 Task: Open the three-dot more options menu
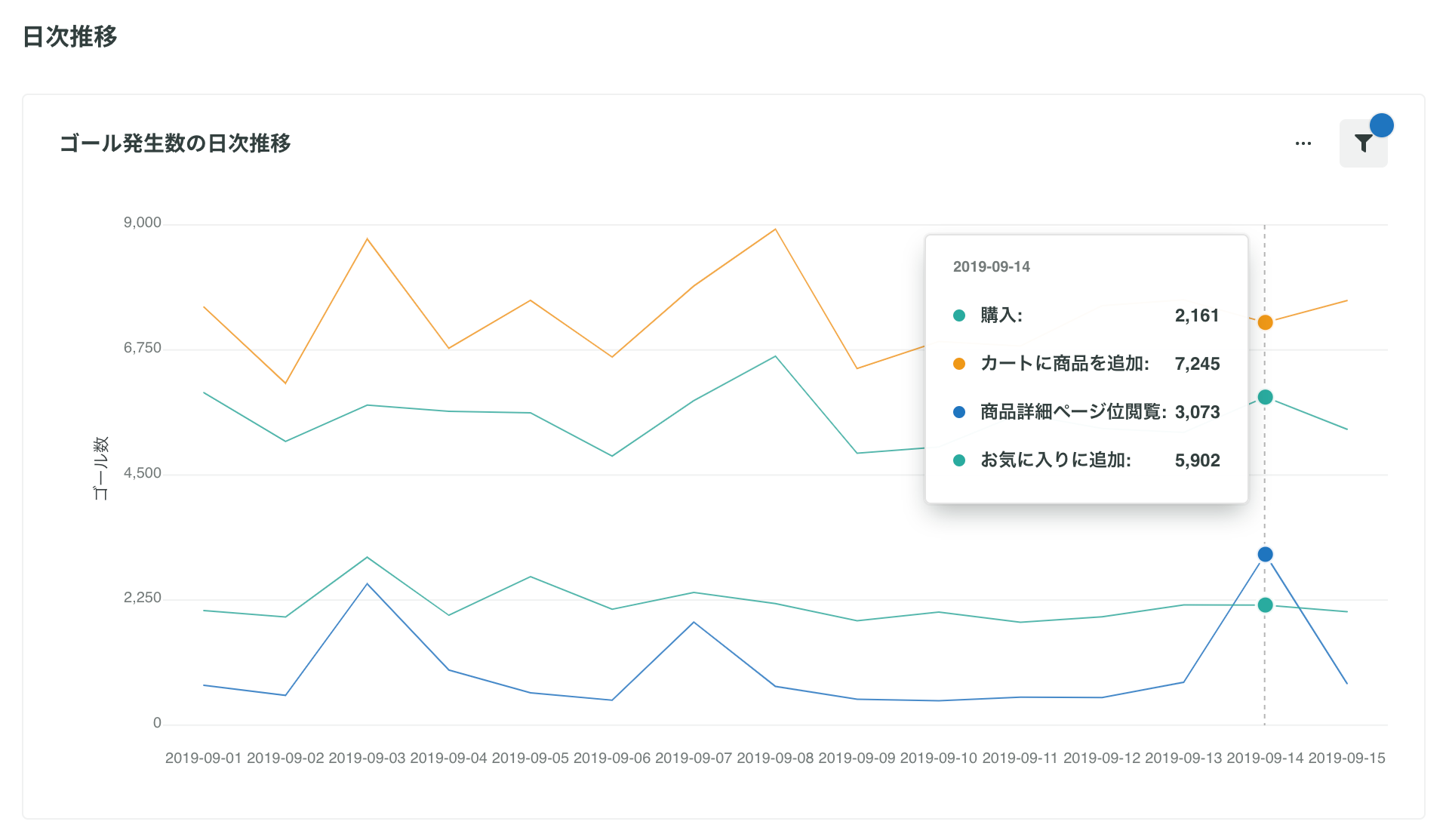[x=1303, y=143]
